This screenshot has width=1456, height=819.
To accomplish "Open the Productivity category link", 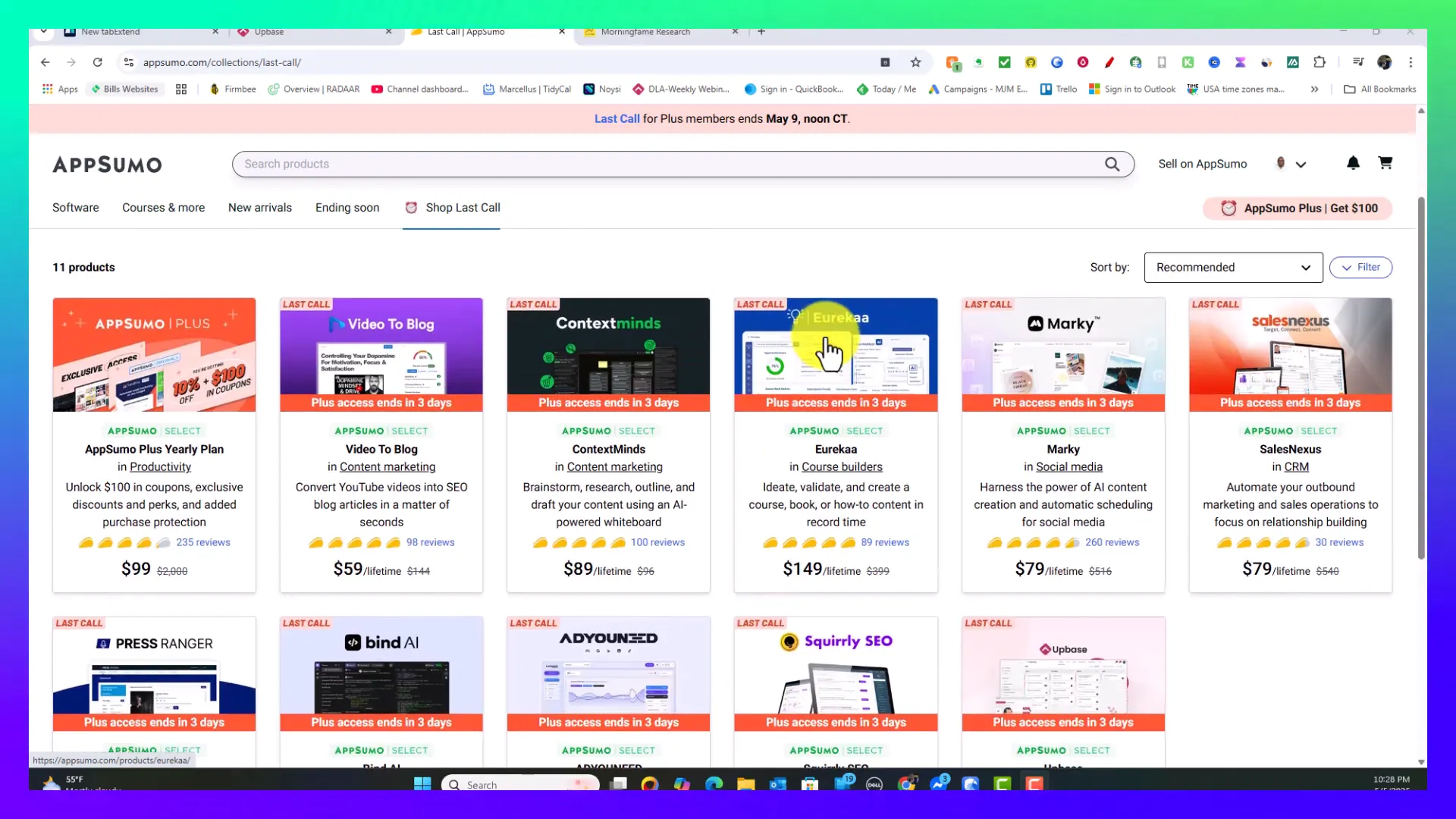I will point(160,467).
